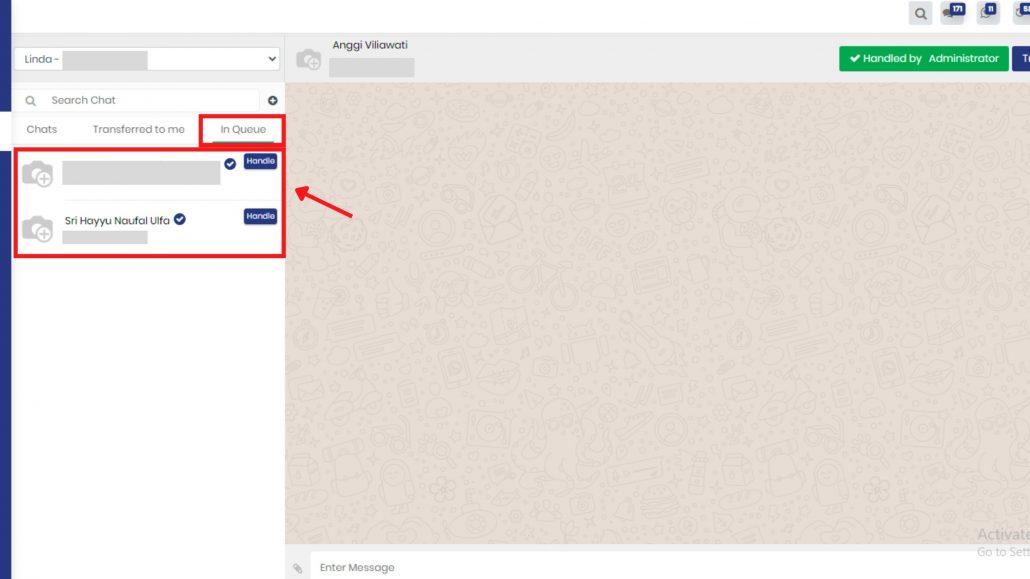This screenshot has width=1030, height=579.
Task: Open Sri Hayyu Naufal Ulfa conversation
Action: [x=149, y=228]
